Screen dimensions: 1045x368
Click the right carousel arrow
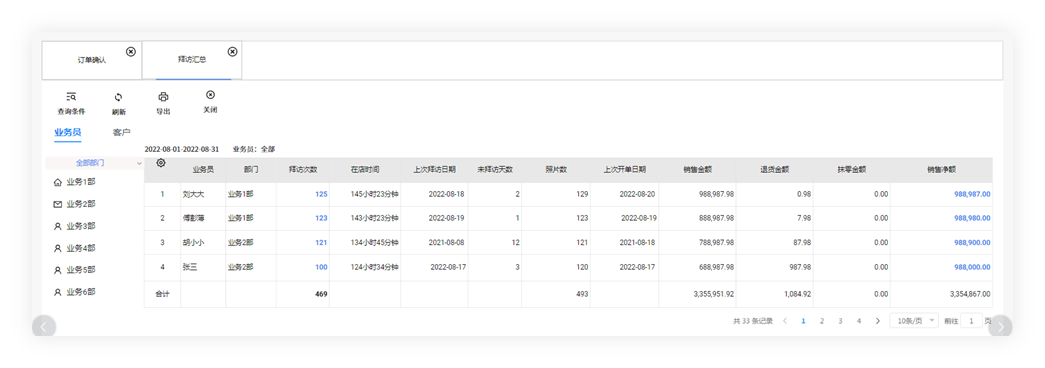tap(1000, 327)
